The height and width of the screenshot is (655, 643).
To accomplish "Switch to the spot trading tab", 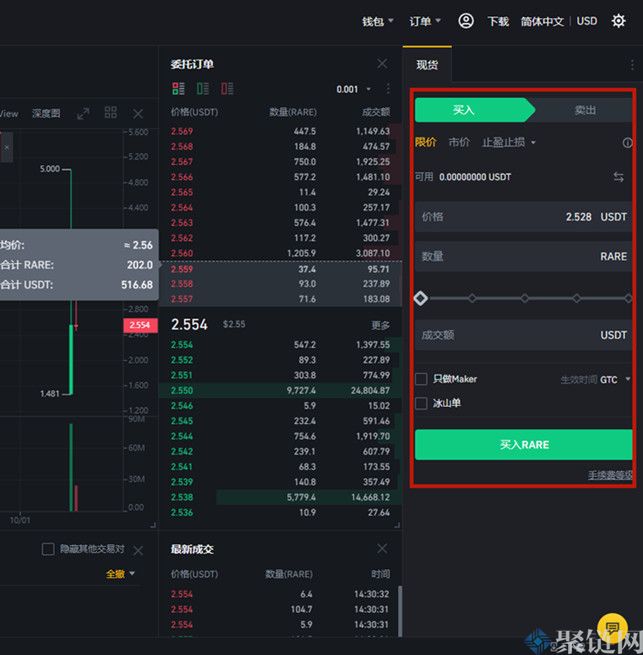I will coord(427,65).
